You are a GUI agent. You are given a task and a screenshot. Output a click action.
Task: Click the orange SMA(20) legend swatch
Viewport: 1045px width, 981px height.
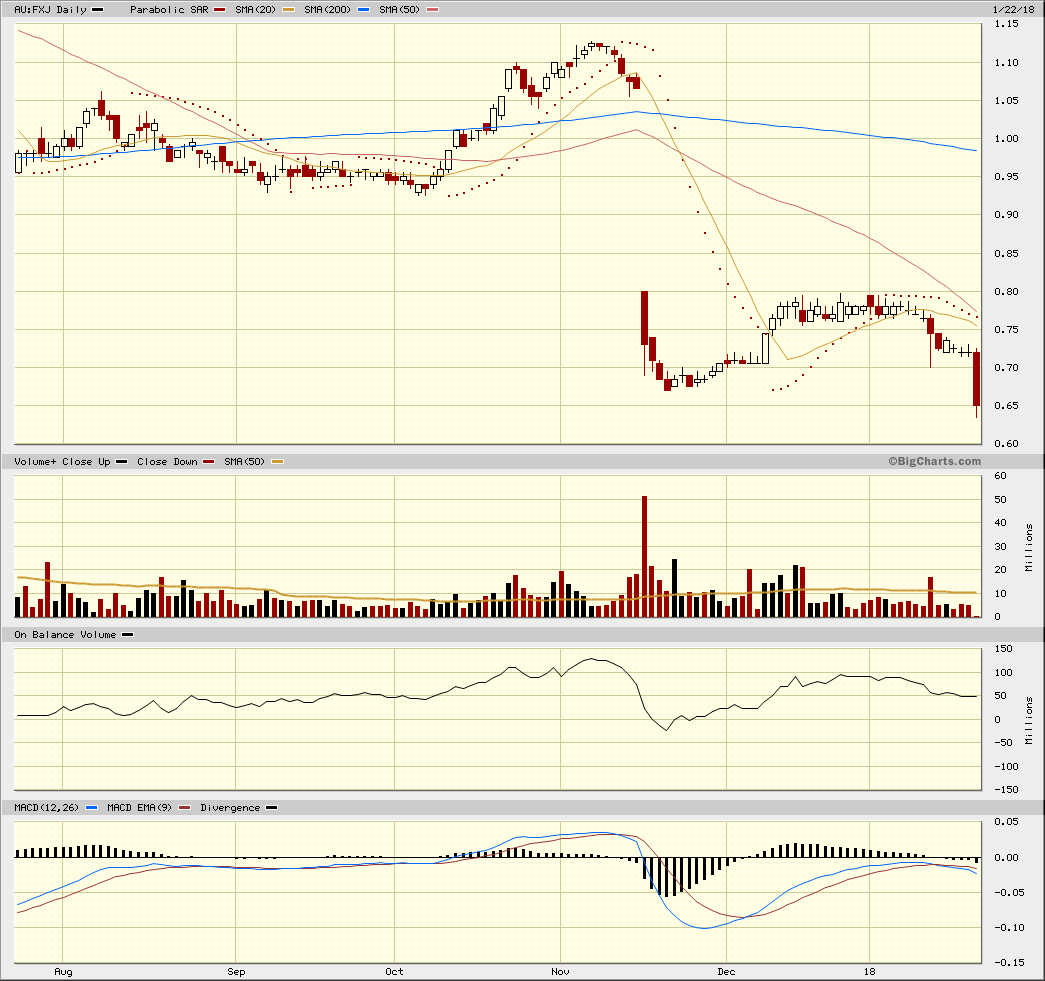(x=288, y=9)
